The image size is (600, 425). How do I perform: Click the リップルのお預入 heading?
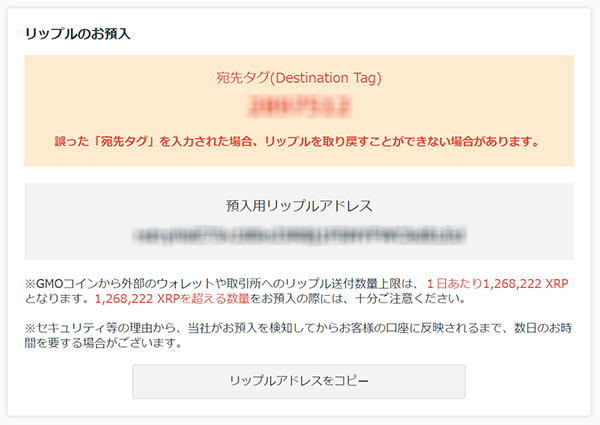78,34
